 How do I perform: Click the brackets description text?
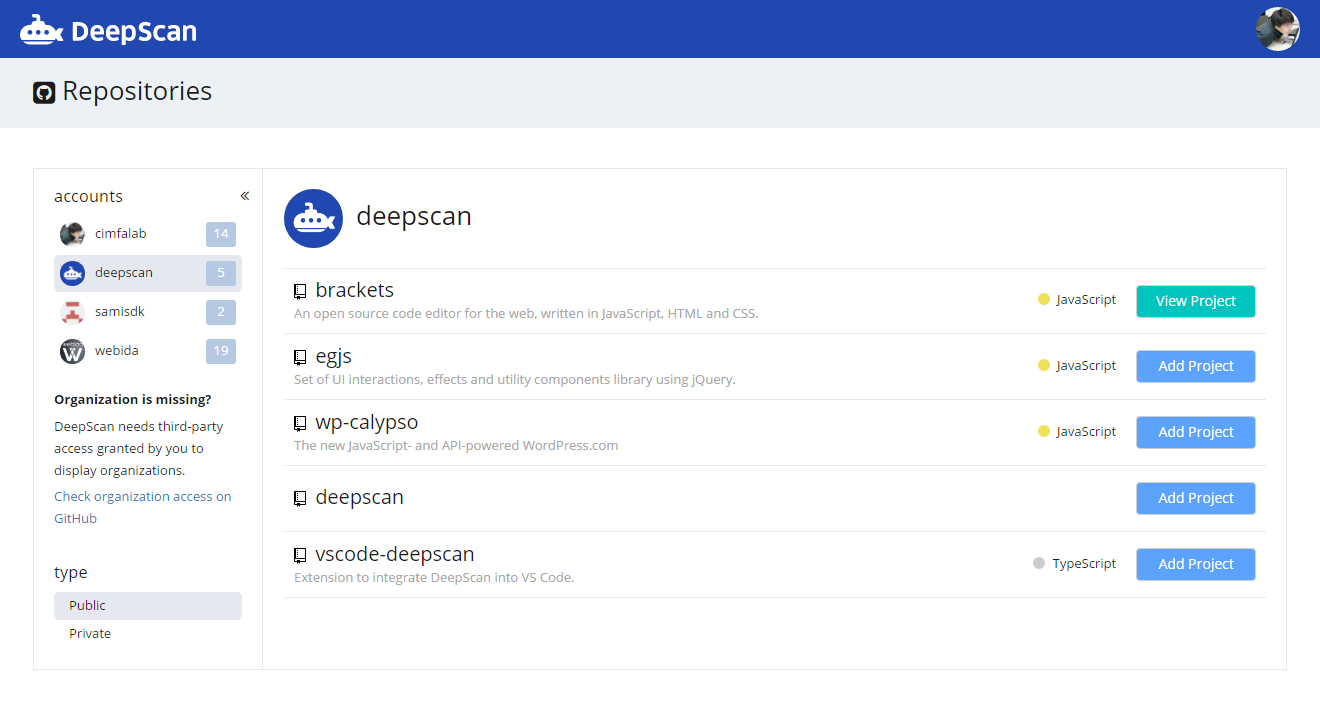tap(526, 313)
